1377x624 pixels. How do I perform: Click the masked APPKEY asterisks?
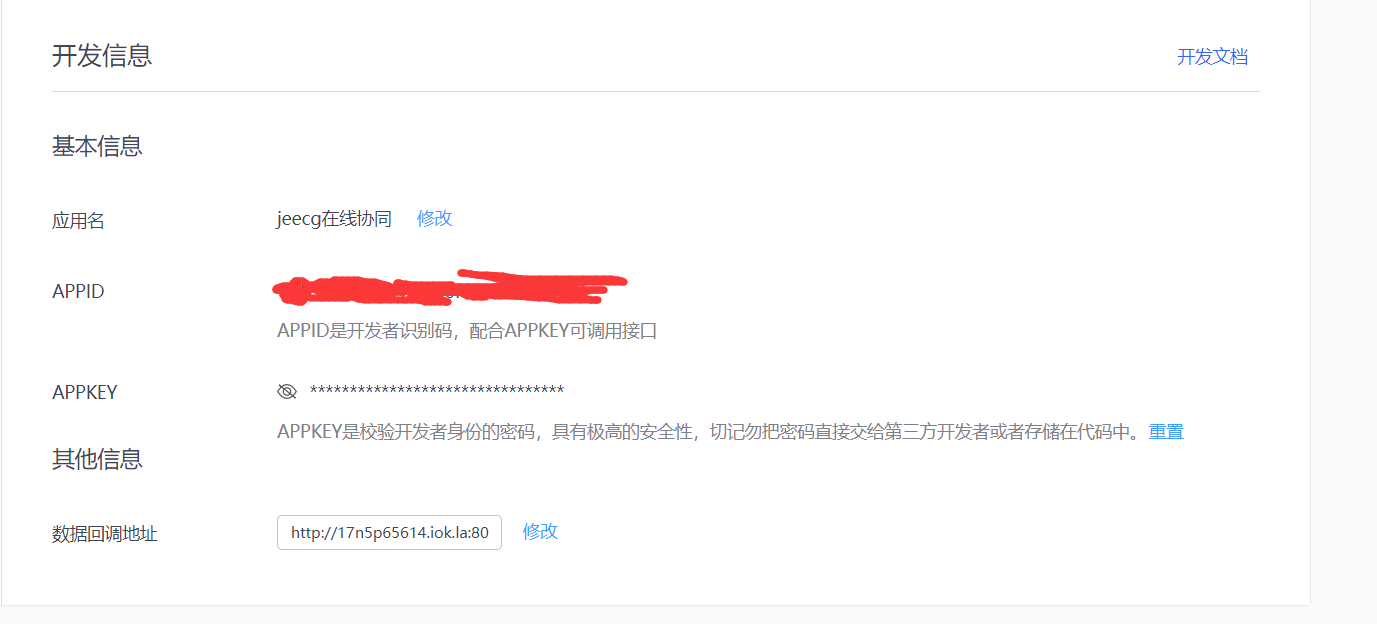pos(437,391)
